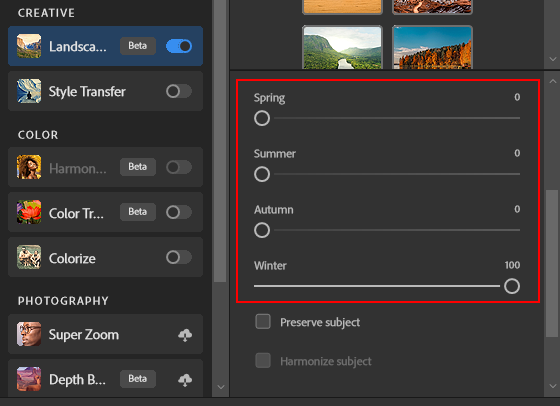The height and width of the screenshot is (406, 560).
Task: Choose the autumn orange forest preset thumbnail
Action: [432, 47]
